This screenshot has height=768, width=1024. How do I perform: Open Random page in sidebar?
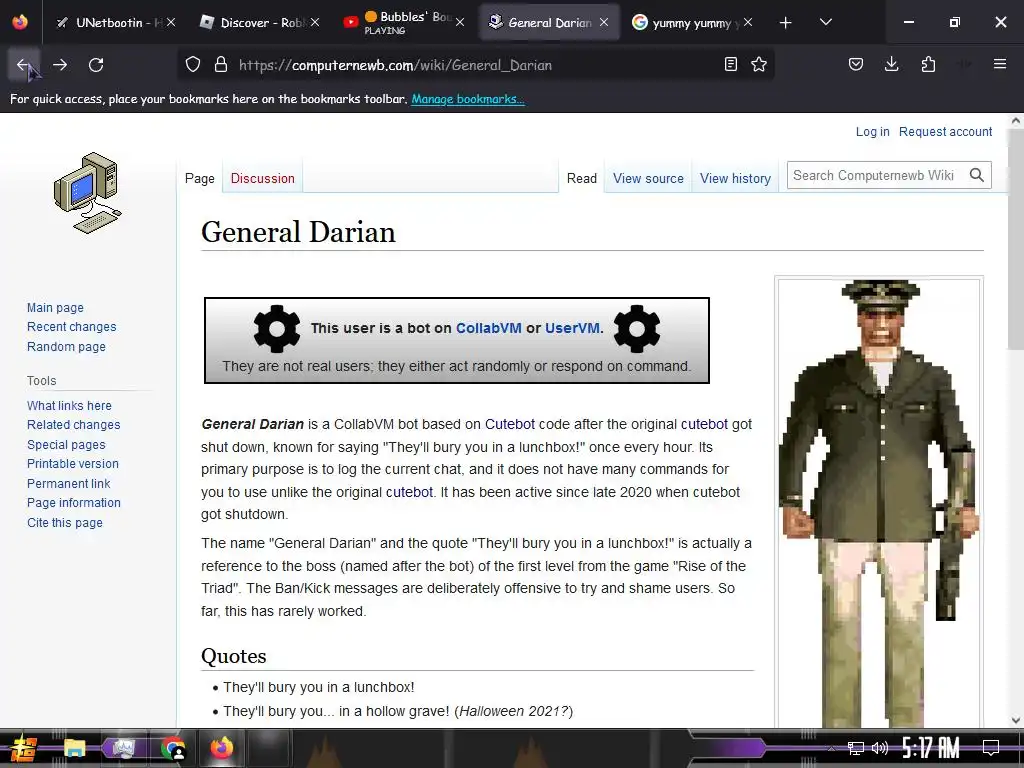(x=66, y=347)
